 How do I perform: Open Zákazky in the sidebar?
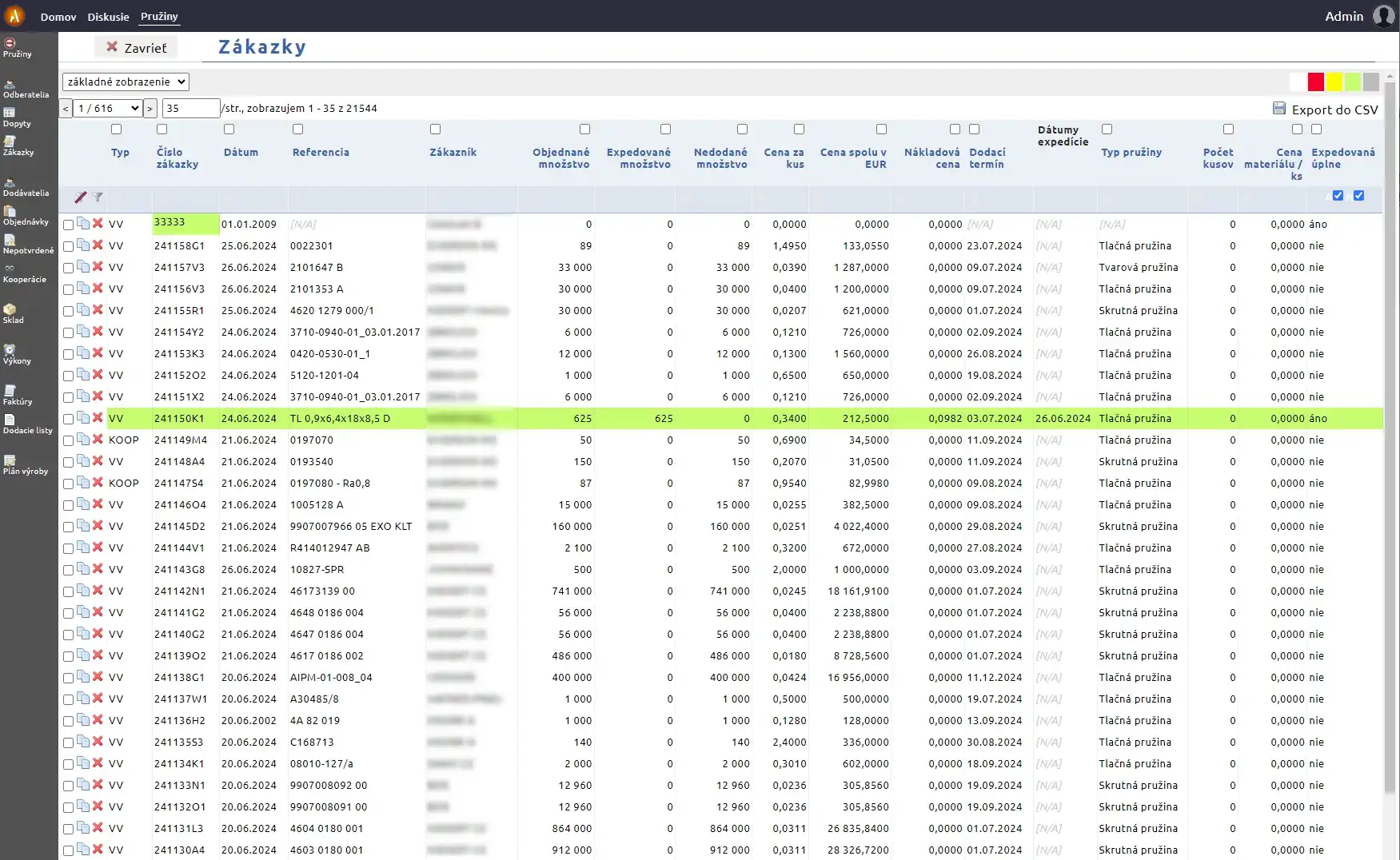(18, 146)
